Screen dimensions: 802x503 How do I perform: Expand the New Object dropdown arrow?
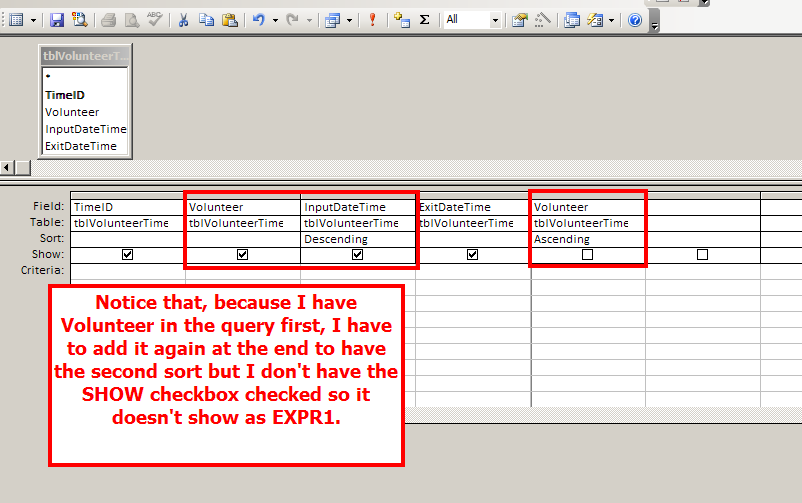coord(611,20)
